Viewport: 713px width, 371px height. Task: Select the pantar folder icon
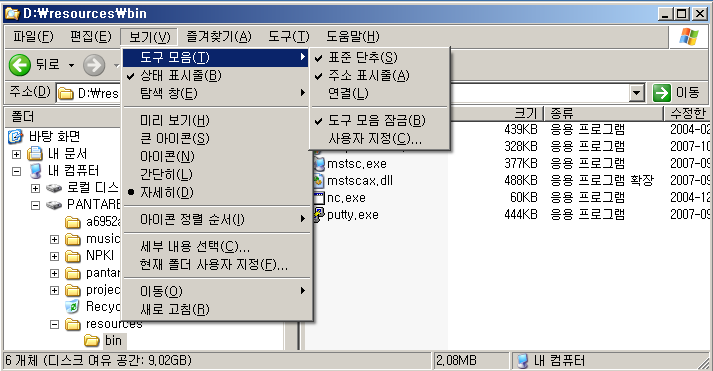73,273
